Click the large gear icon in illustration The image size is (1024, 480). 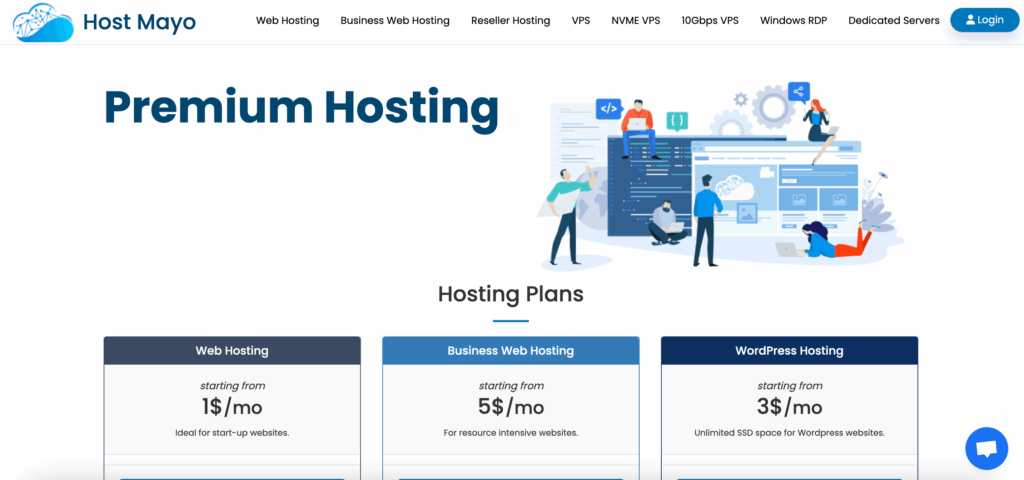coord(773,105)
